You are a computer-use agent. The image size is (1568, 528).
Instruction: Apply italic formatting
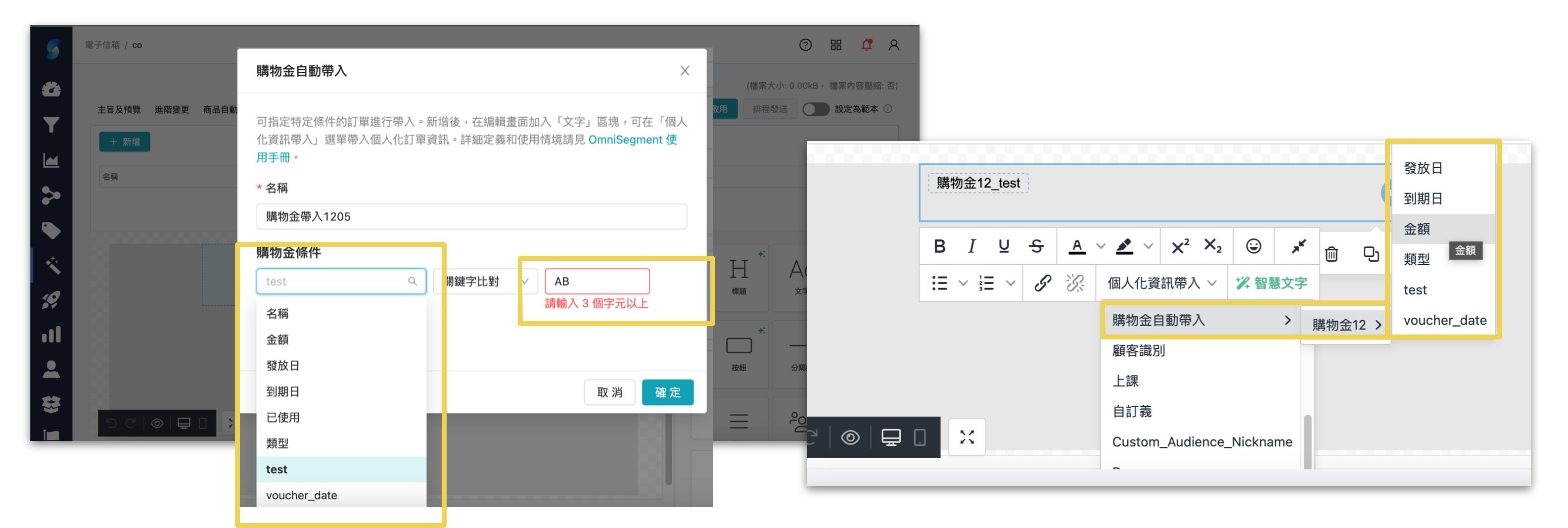pyautogui.click(x=971, y=246)
